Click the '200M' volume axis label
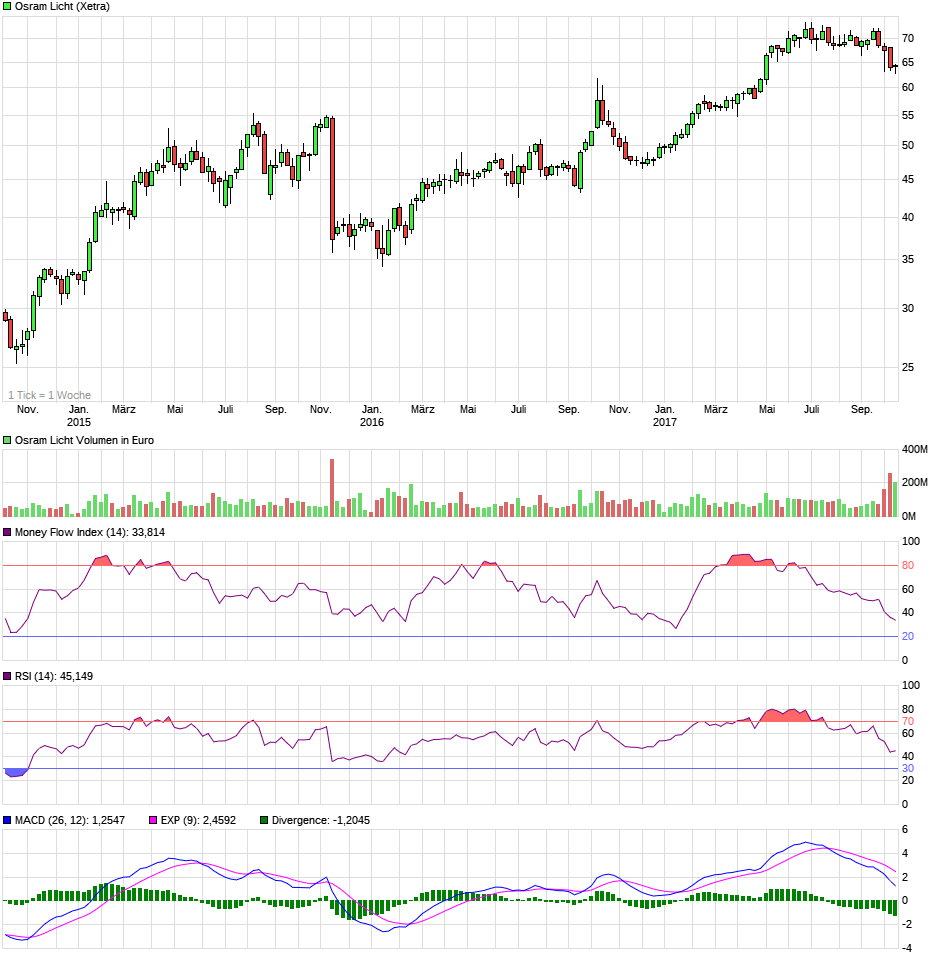Viewport: 940px width, 958px height. [x=915, y=483]
